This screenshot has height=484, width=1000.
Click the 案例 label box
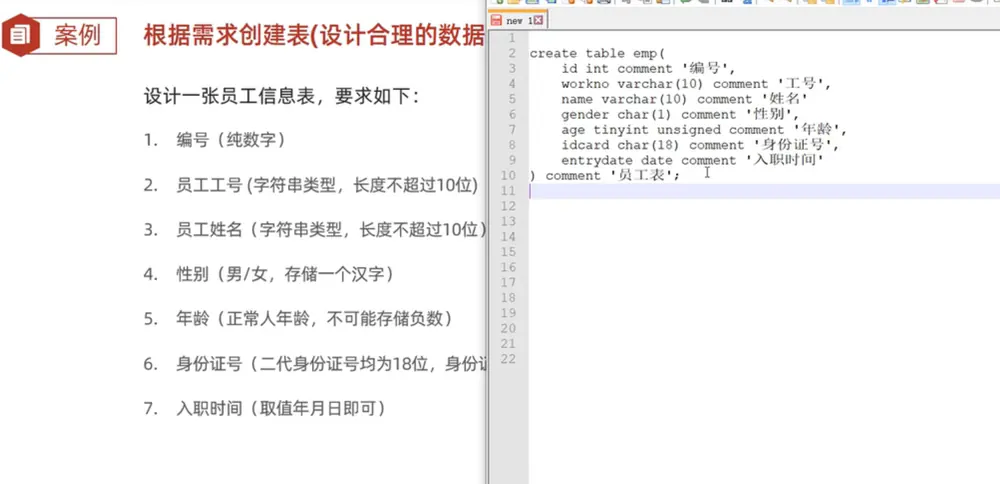pos(77,36)
